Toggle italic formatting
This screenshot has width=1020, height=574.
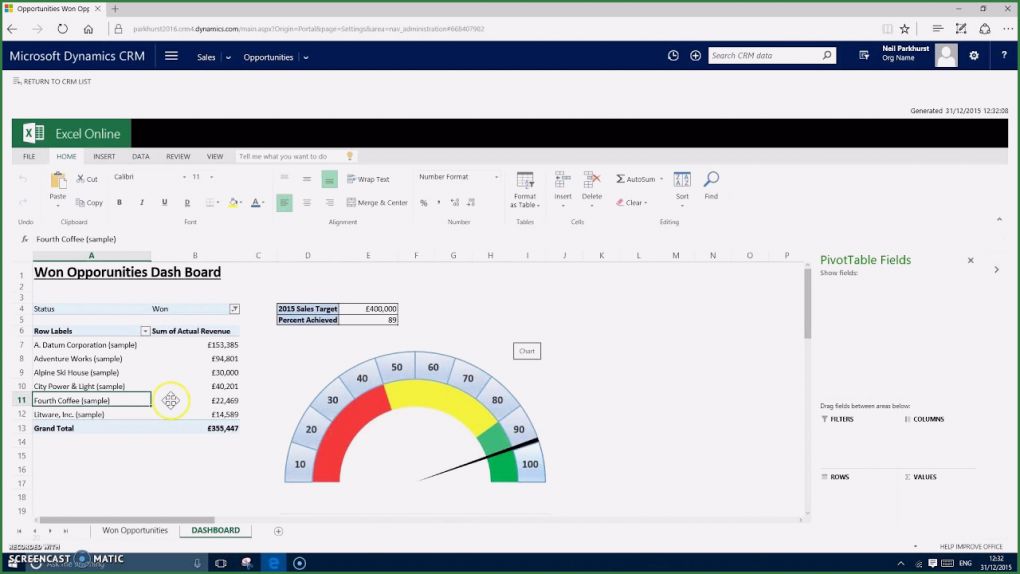coord(142,202)
